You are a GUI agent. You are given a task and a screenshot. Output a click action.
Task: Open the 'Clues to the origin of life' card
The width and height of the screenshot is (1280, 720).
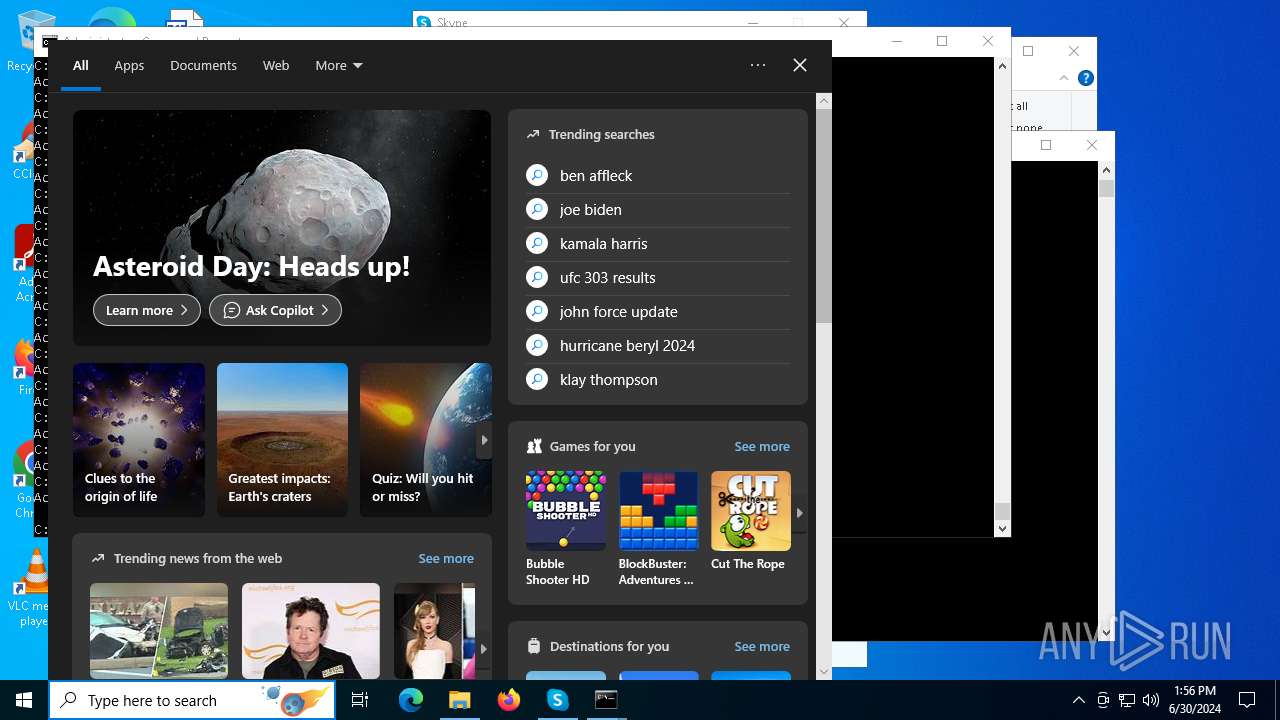[x=139, y=440]
